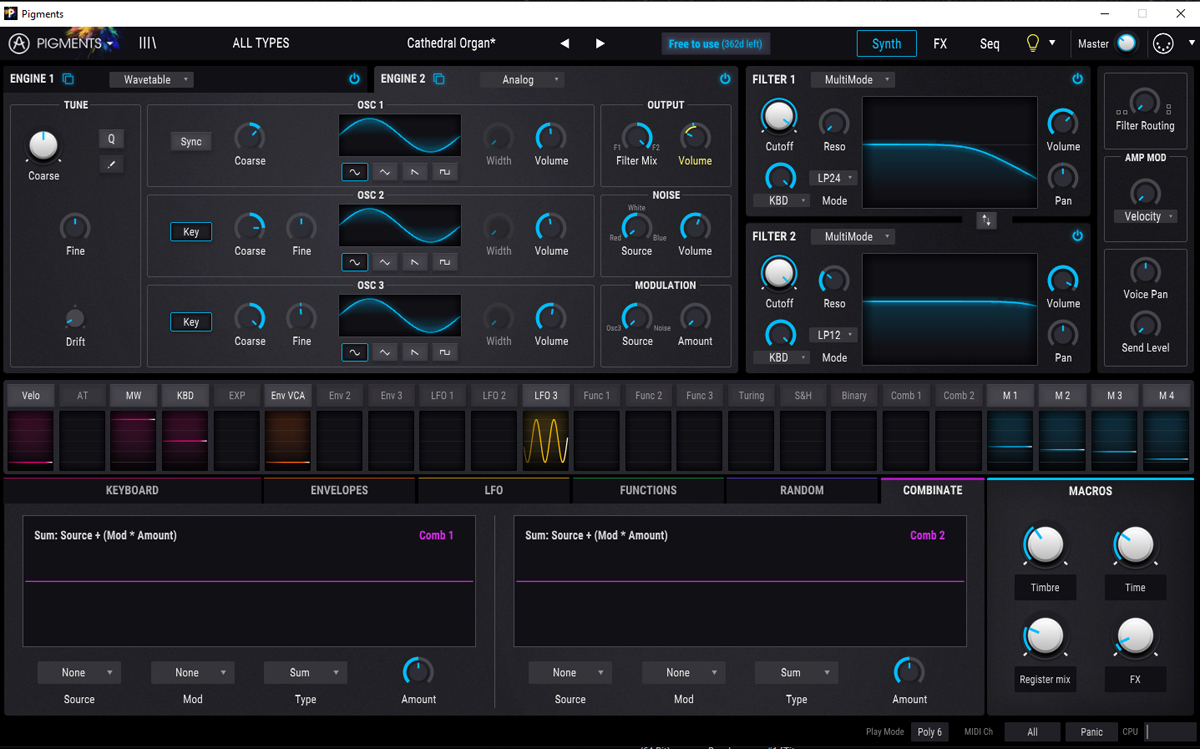Screen dimensions: 1200x749
Task: Open Filter 1 MultiMode type dropdown
Action: pyautogui.click(x=853, y=80)
